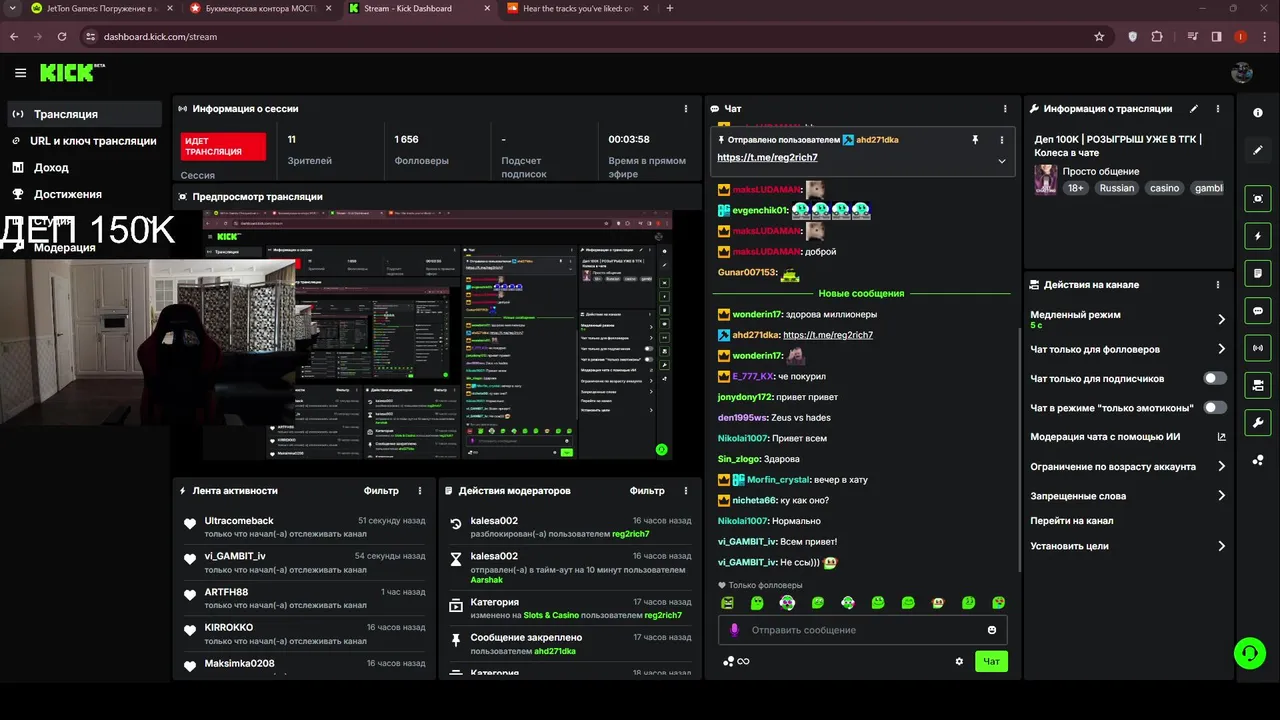This screenshot has width=1280, height=720.
Task: Toggle the channel actions panel icon
Action: (x=1258, y=385)
